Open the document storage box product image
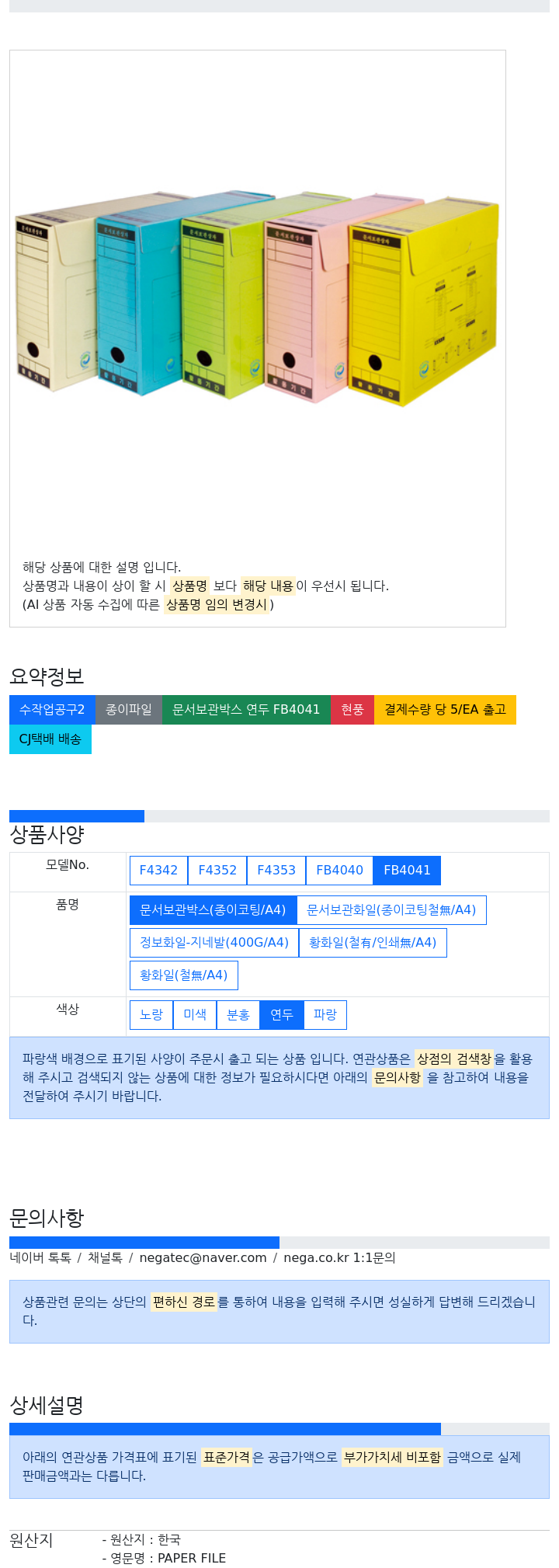Screen dimensions: 559x1568 coord(257,298)
